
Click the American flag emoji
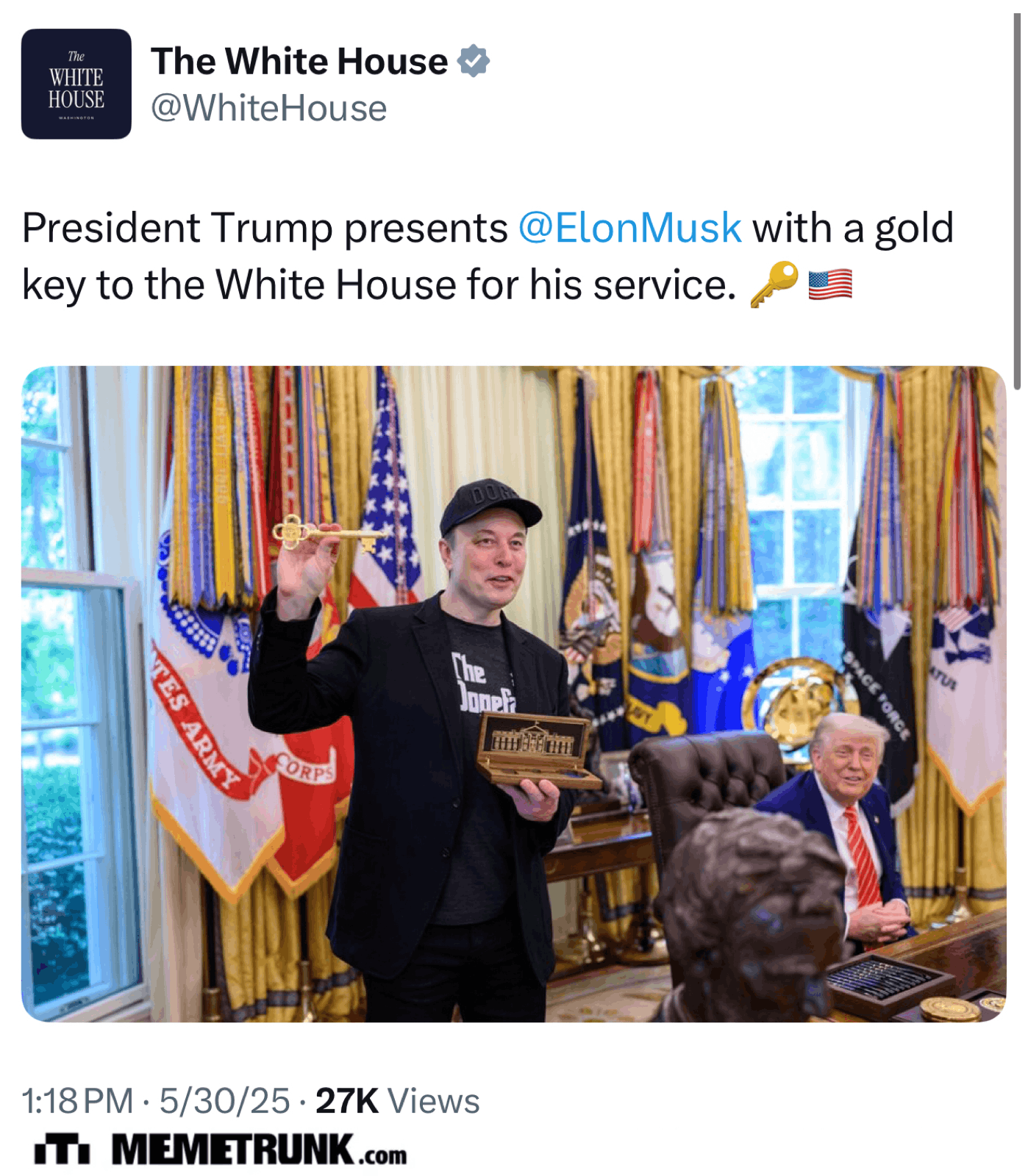pos(830,285)
